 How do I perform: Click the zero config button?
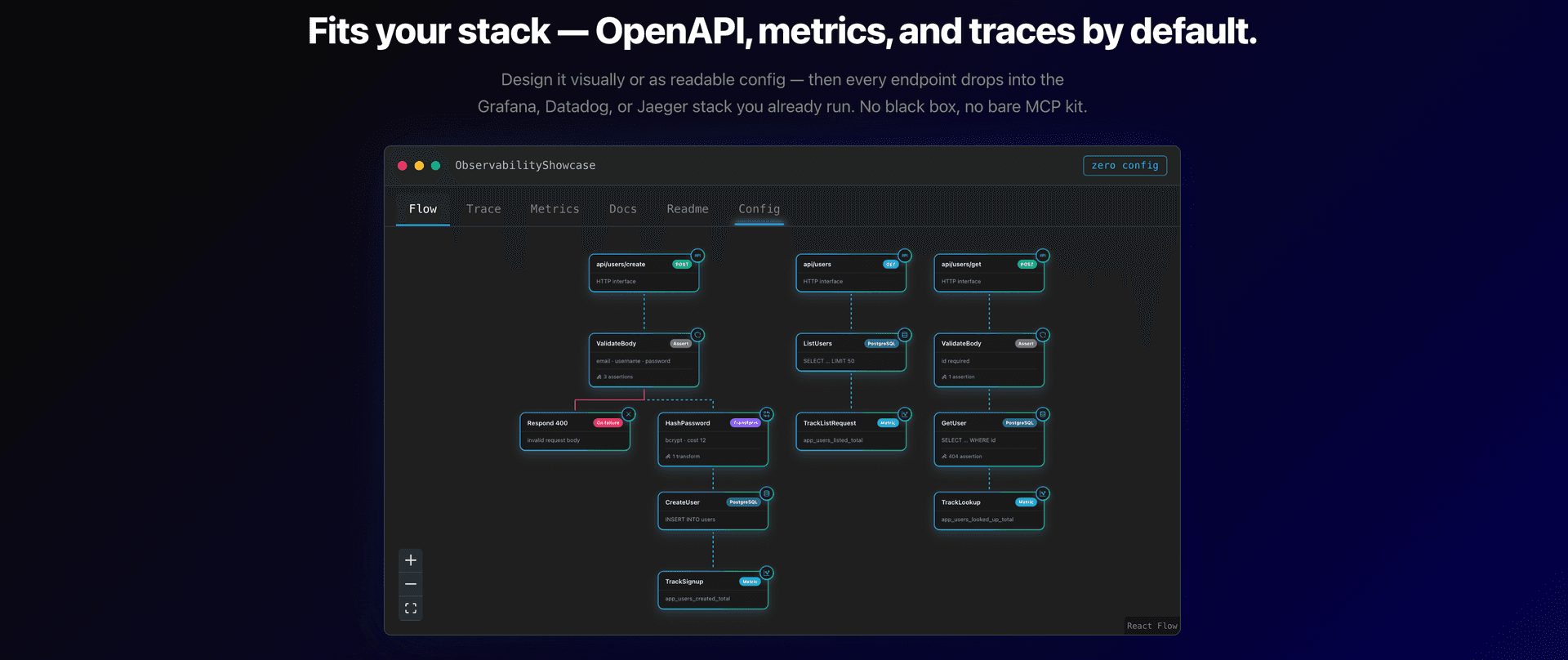[1125, 165]
